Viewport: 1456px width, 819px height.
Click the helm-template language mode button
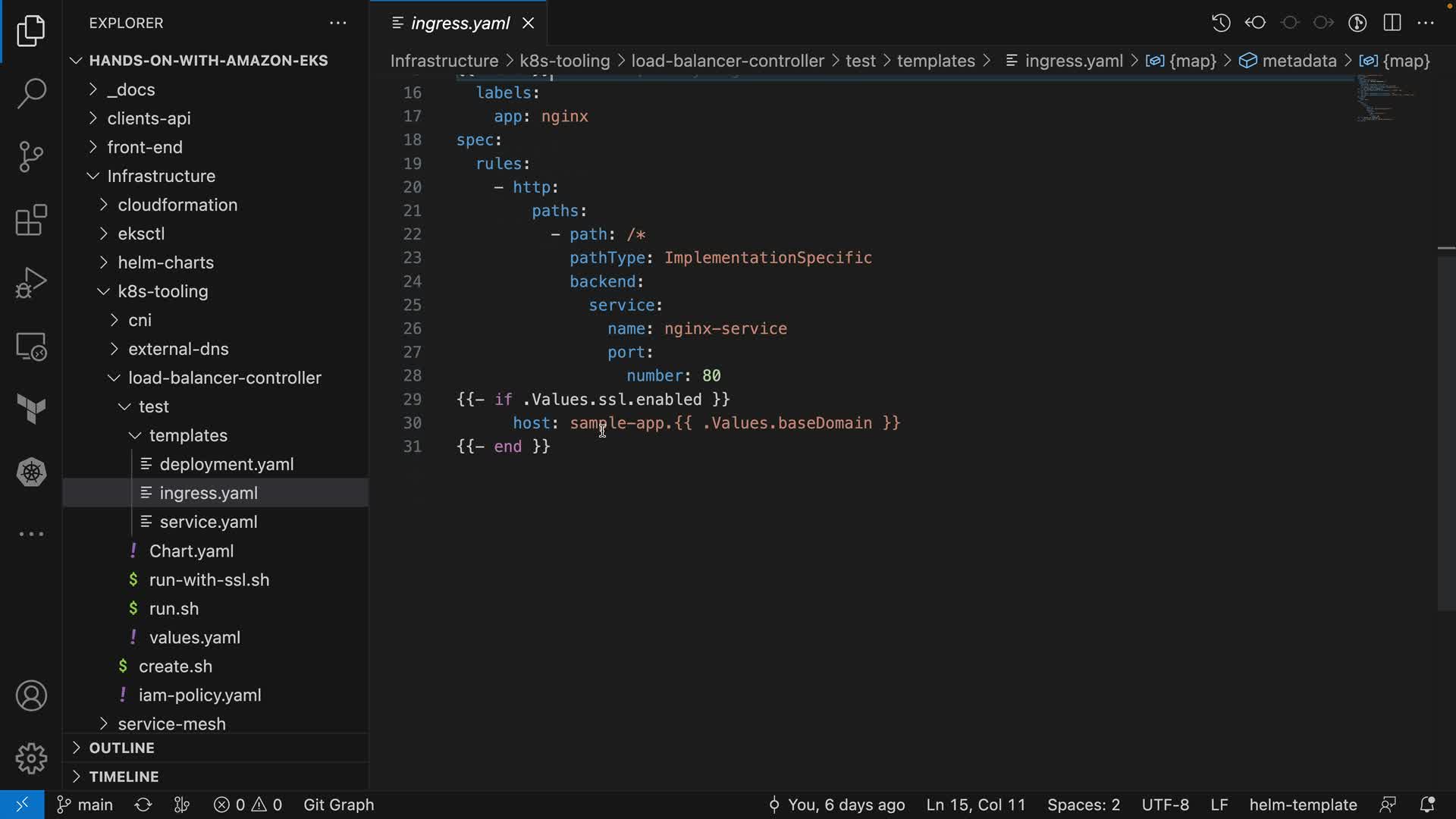point(1302,805)
